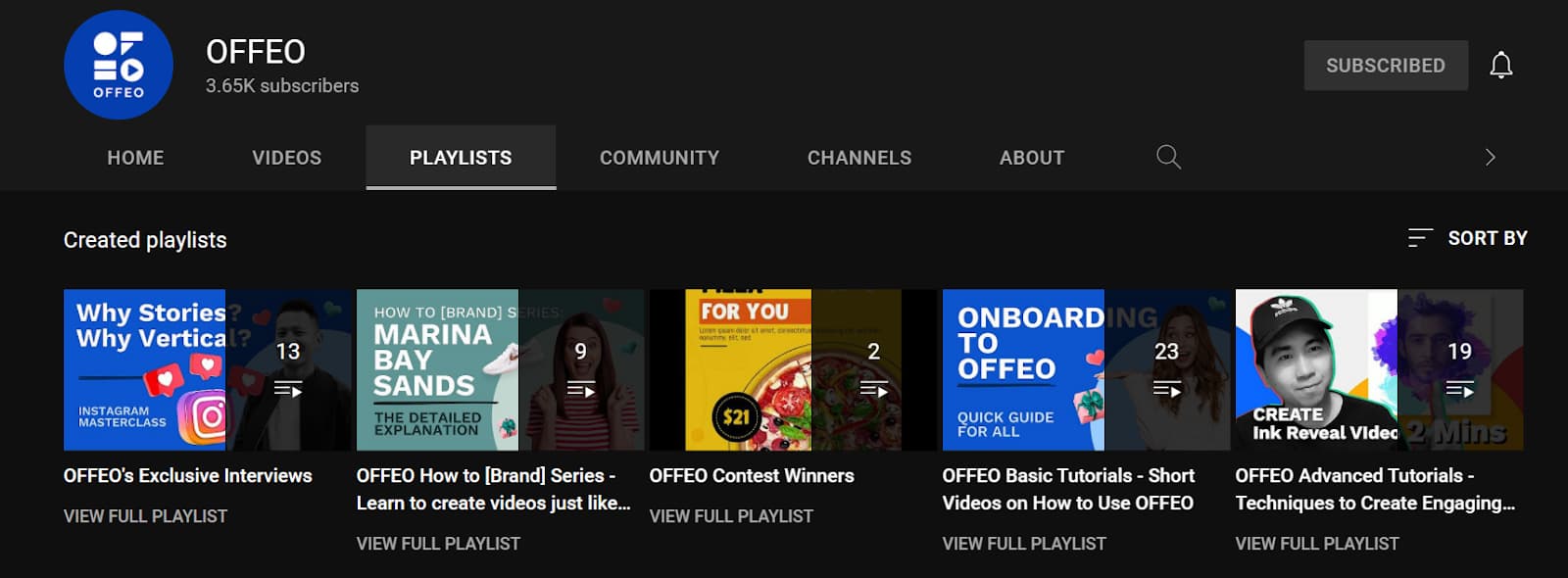Click the playlist icon under count 23
The width and height of the screenshot is (1568, 578).
1166,390
